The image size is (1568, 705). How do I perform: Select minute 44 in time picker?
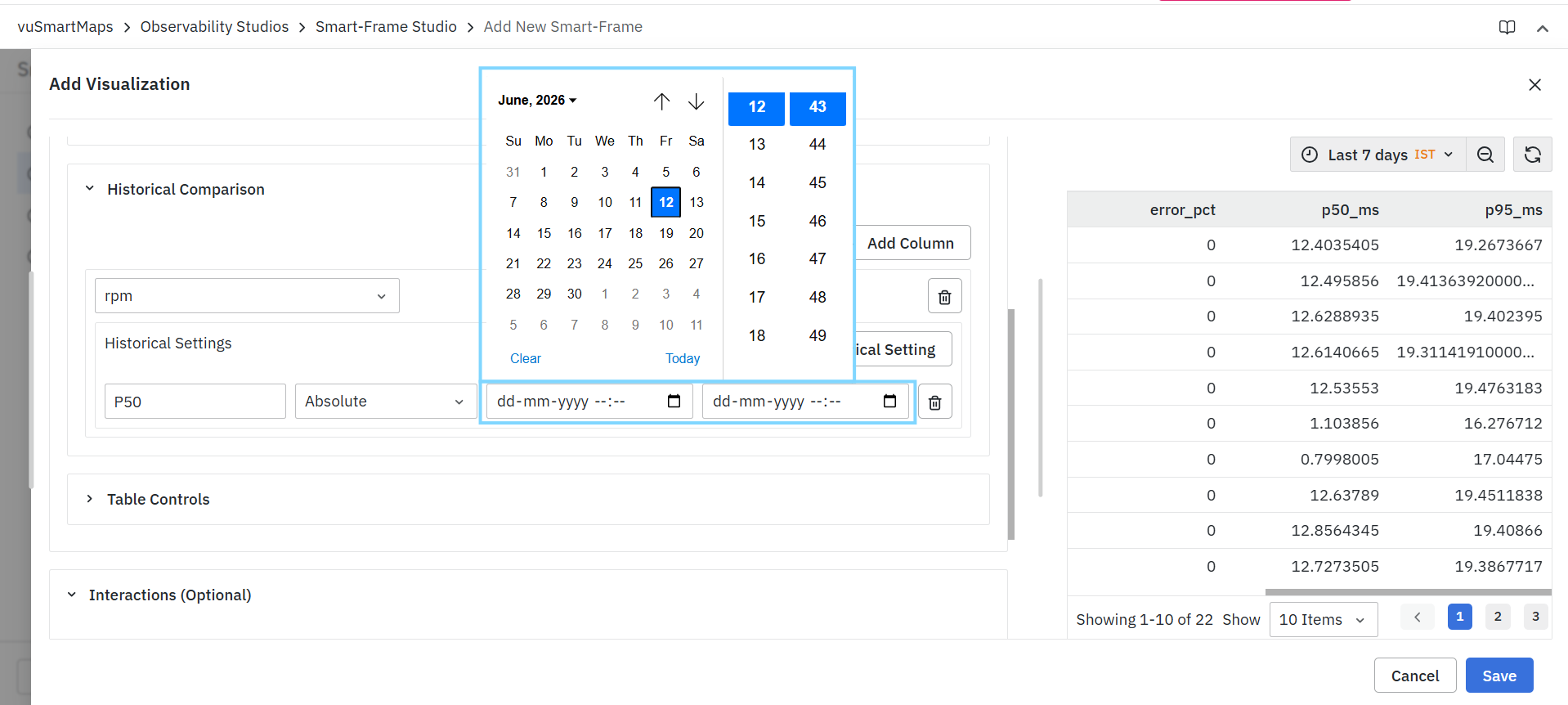coord(818,145)
